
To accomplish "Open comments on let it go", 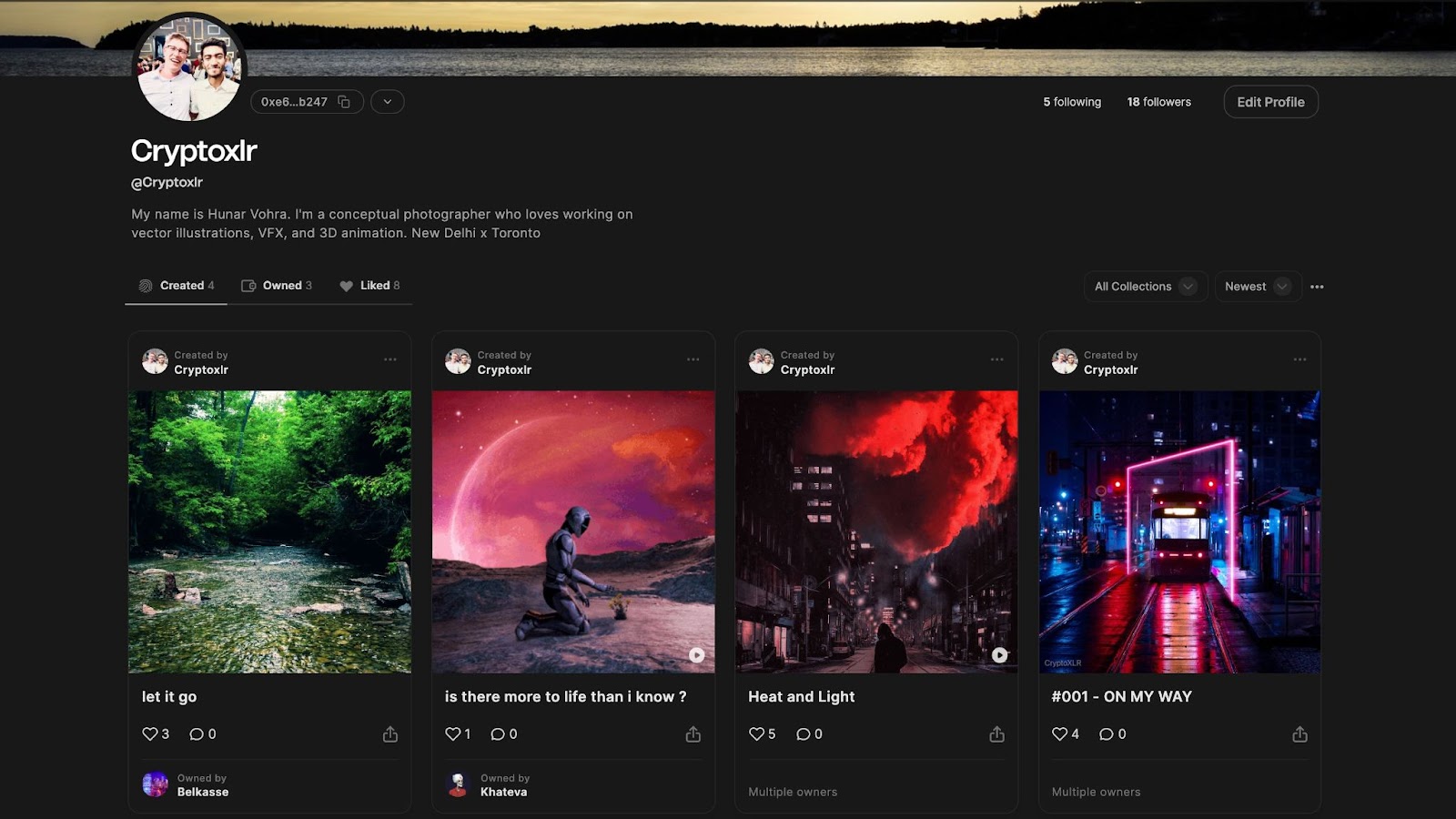I will pos(196,733).
